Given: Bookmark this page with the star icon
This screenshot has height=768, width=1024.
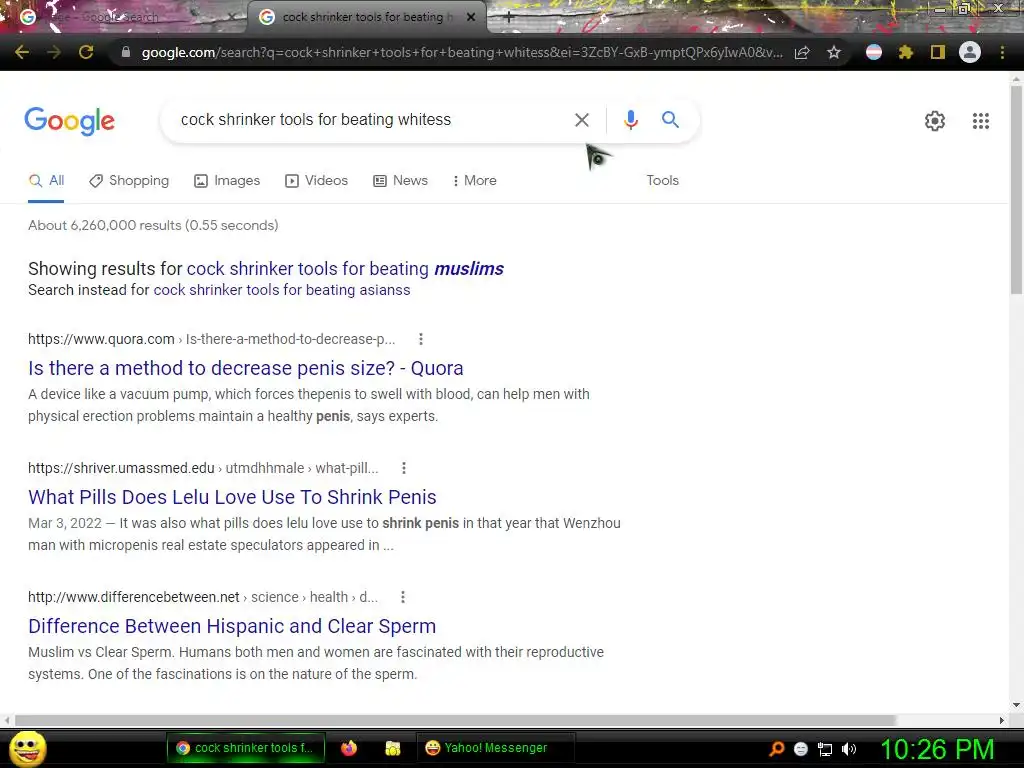Looking at the screenshot, I should coord(834,52).
